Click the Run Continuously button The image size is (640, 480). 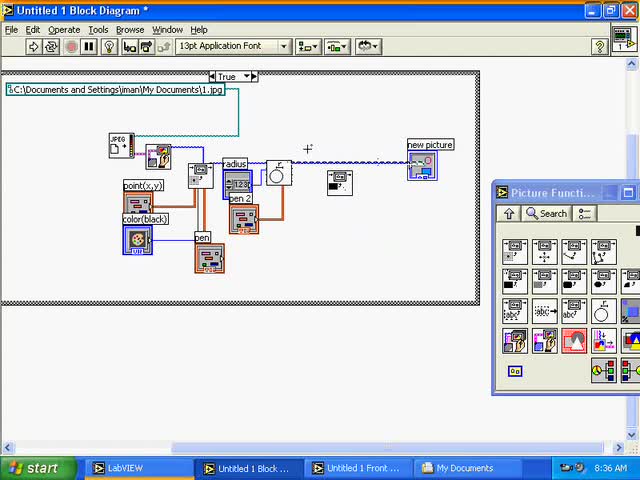51,47
